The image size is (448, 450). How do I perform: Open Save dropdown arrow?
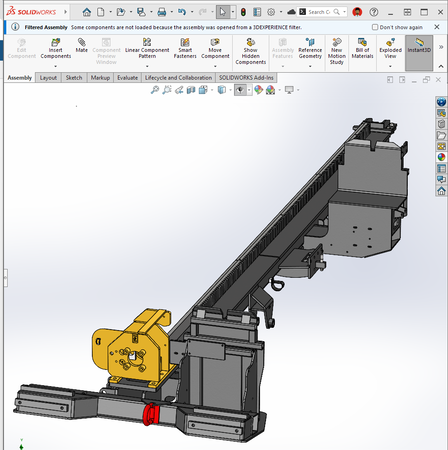point(151,12)
